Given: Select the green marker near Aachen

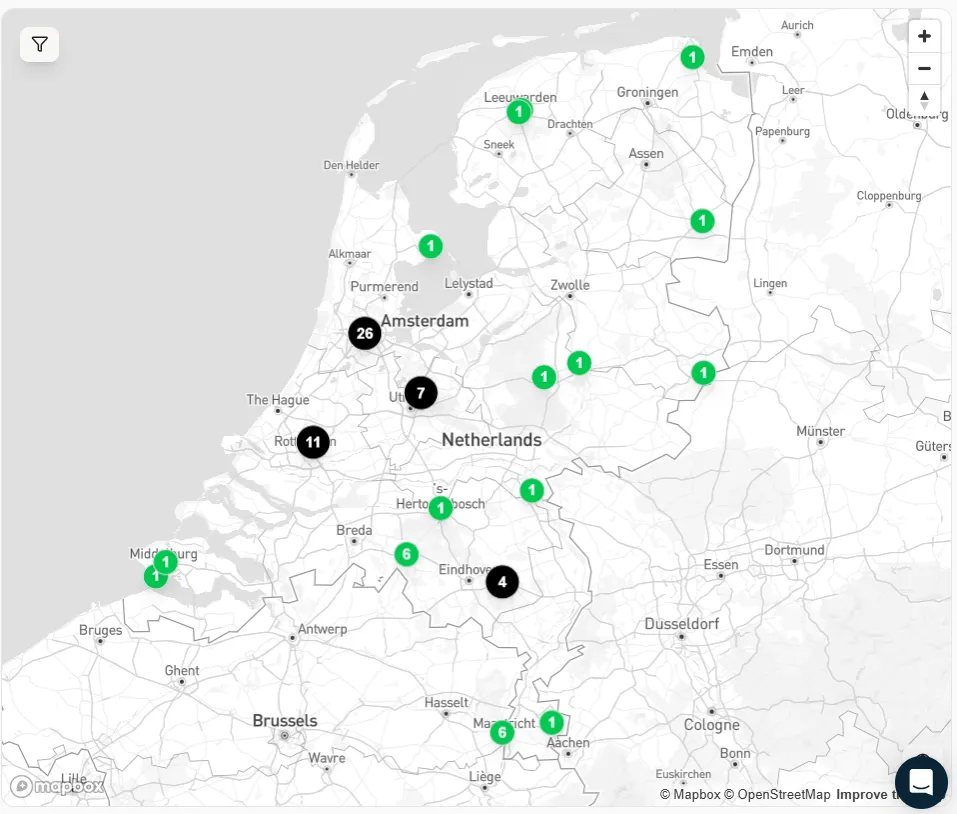Looking at the screenshot, I should tap(552, 722).
